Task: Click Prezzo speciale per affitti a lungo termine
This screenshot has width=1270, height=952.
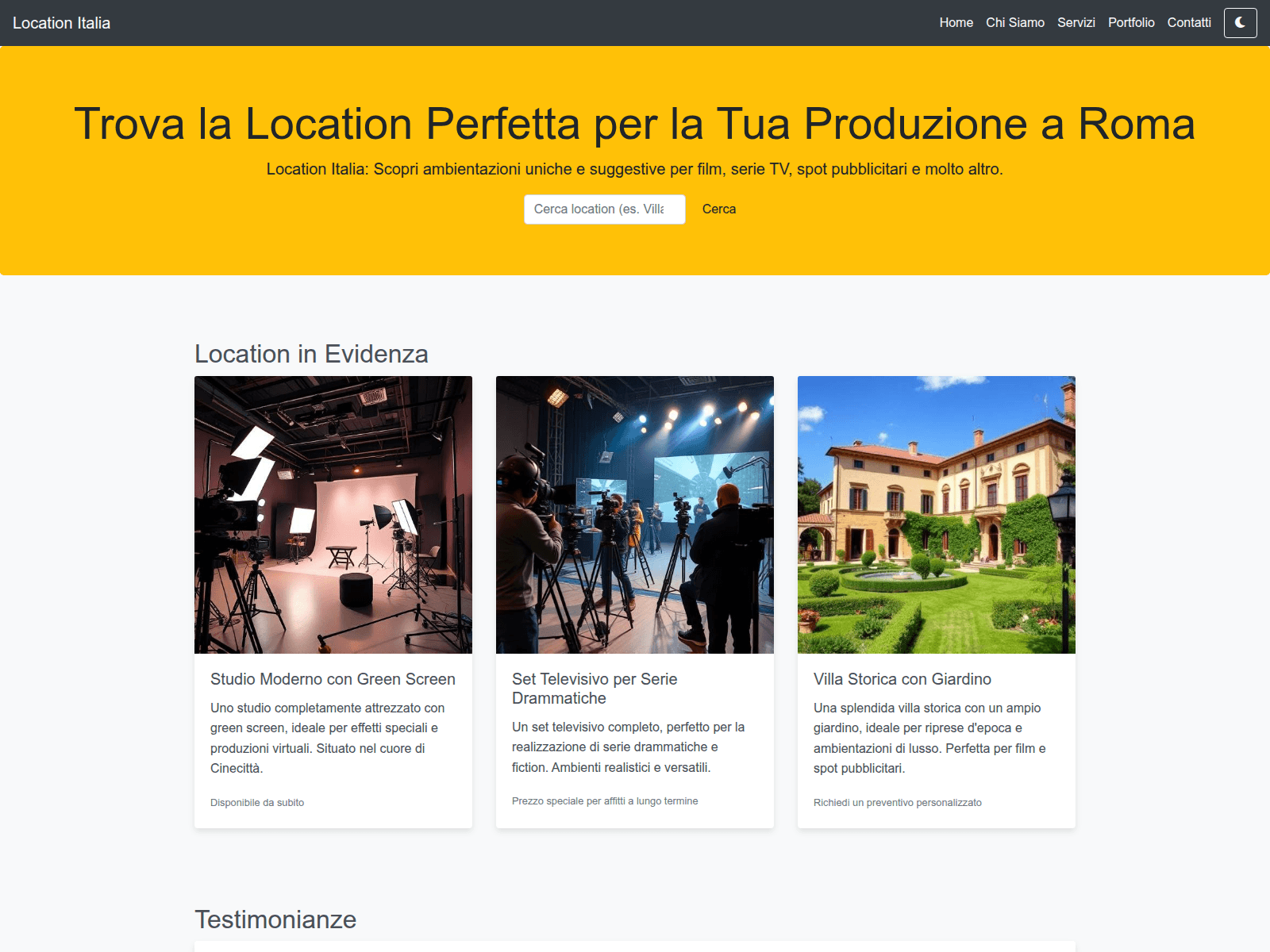Action: tap(605, 801)
